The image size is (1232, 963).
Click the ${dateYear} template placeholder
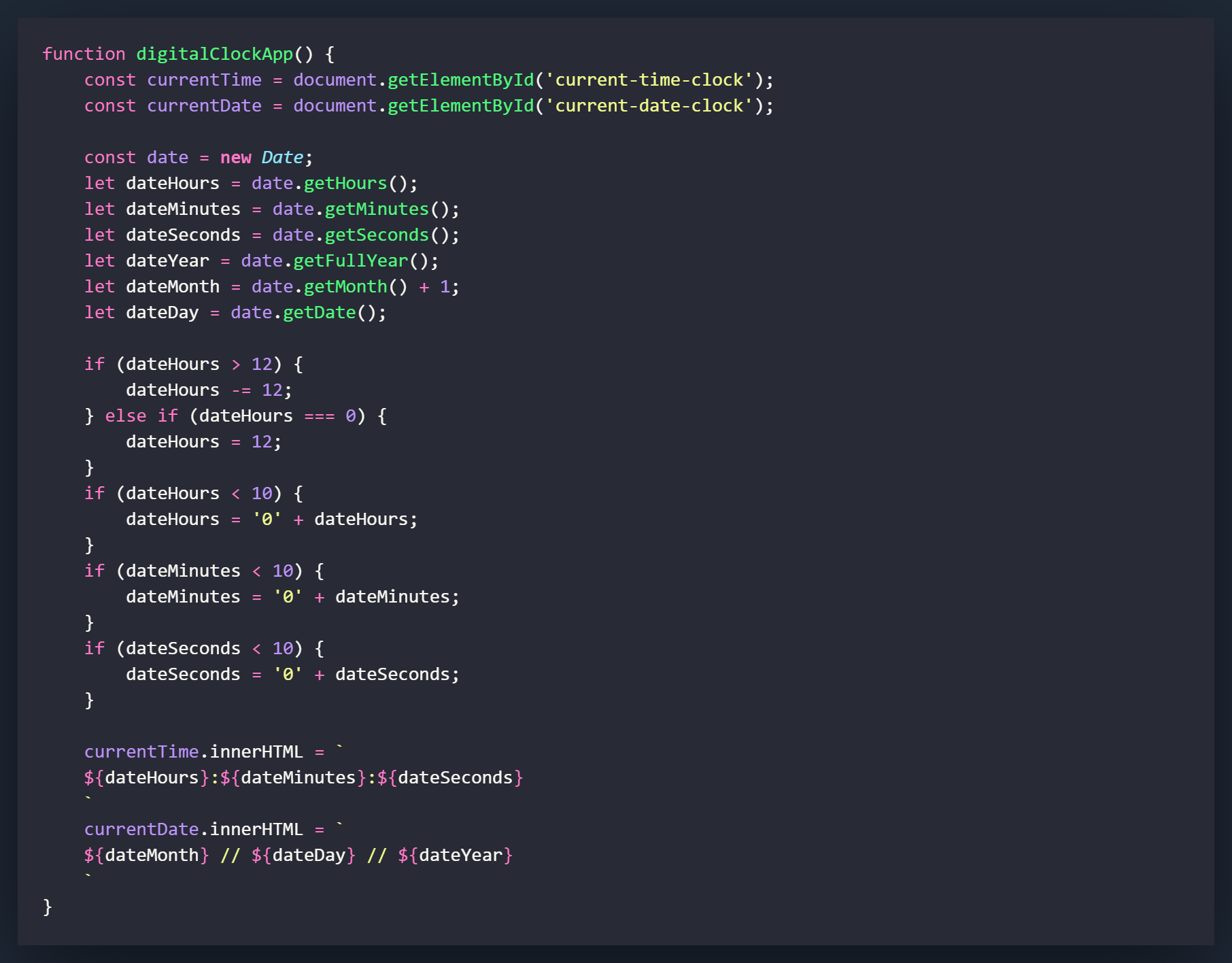coord(456,856)
